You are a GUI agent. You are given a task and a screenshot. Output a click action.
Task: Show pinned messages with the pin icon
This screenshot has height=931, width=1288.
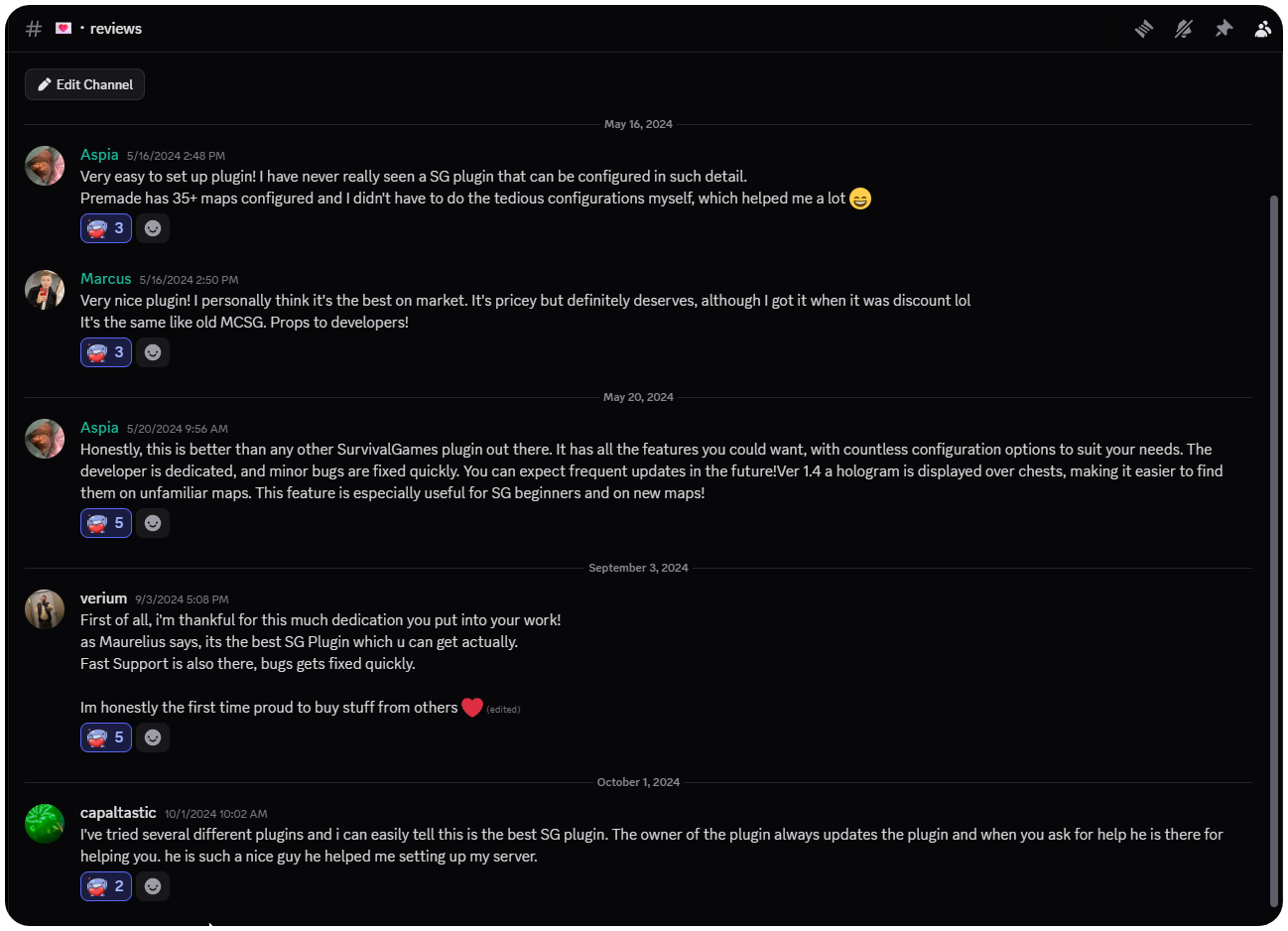(x=1224, y=29)
